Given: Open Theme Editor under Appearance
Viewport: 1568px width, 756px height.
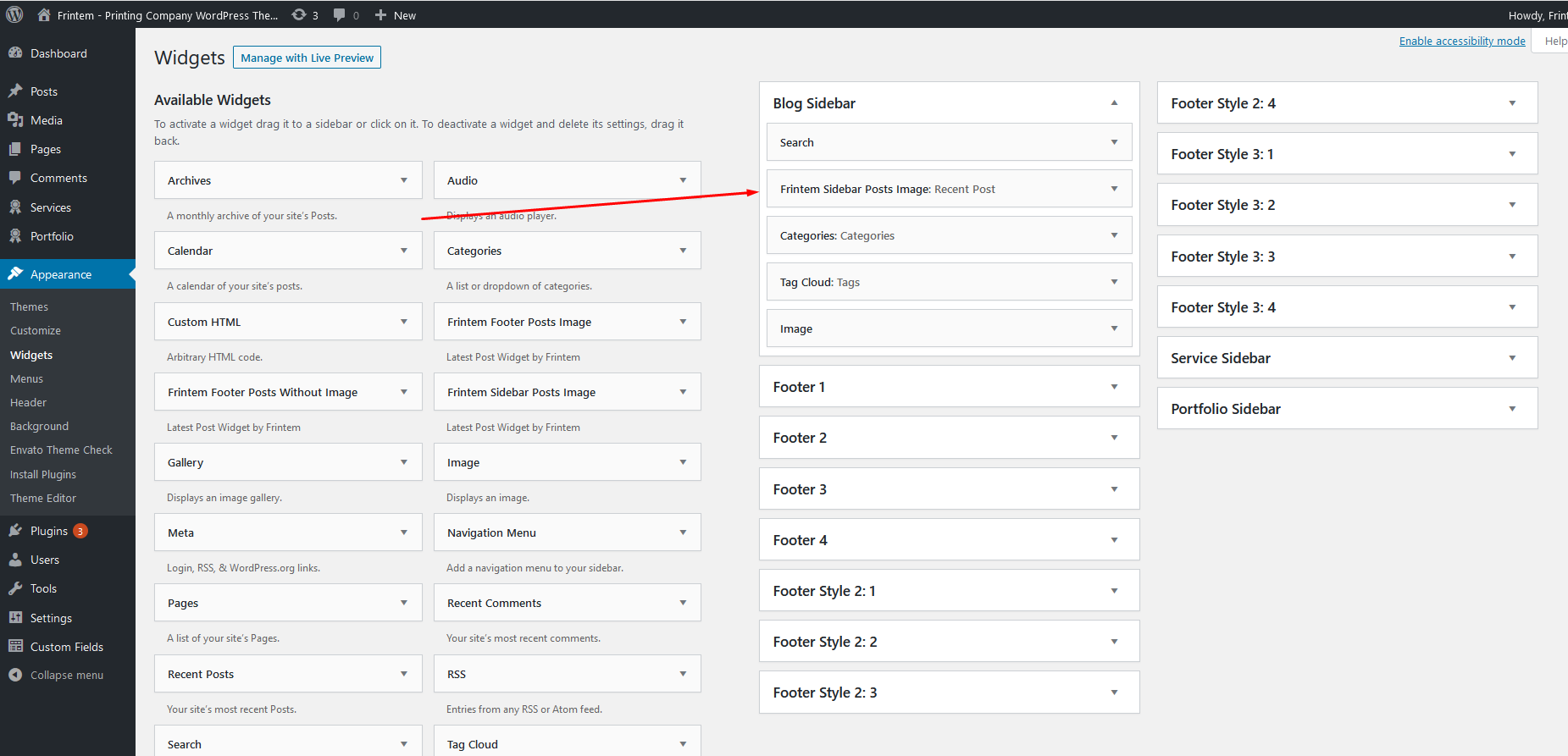Looking at the screenshot, I should (43, 498).
